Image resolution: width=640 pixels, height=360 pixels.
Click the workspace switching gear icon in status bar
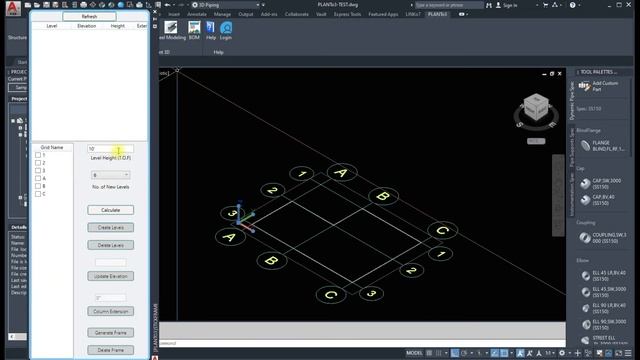point(562,353)
